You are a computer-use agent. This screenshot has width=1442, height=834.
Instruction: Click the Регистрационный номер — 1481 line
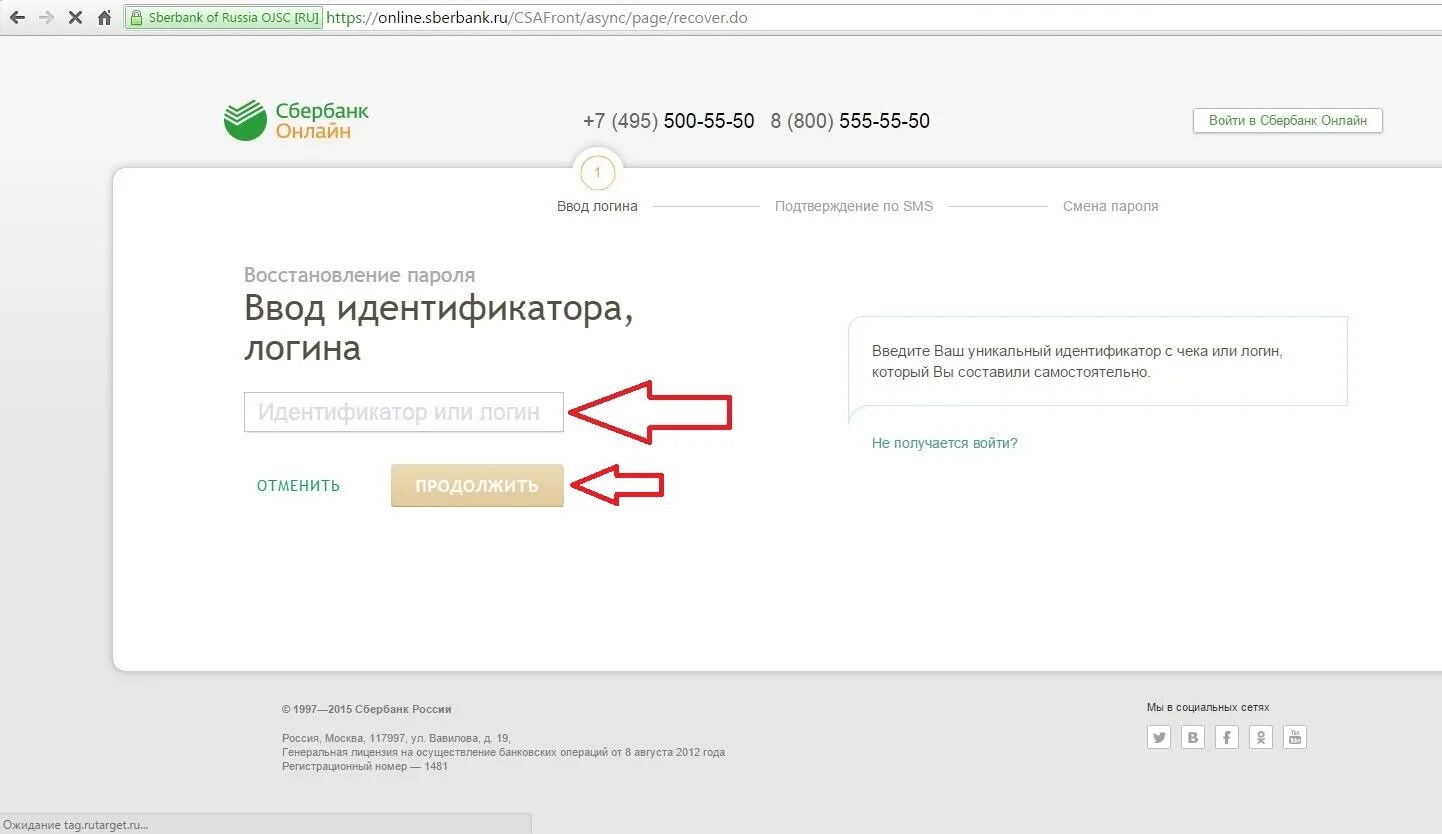[365, 766]
